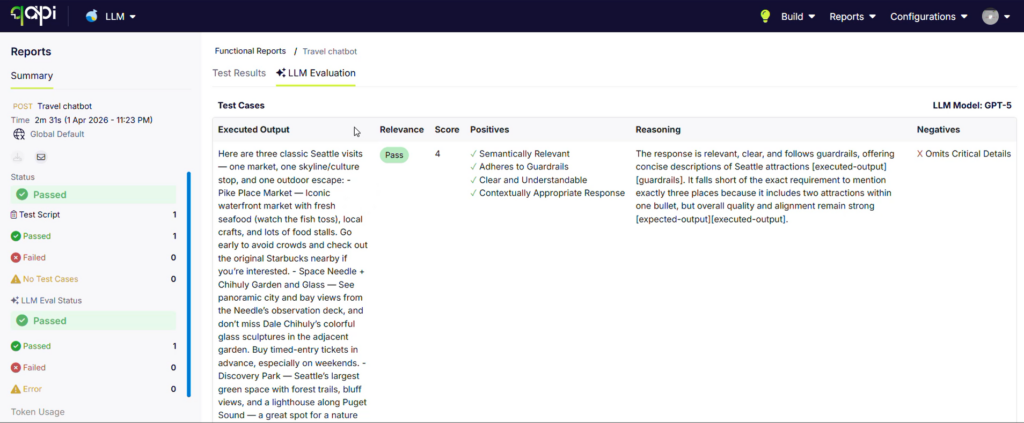
Task: Go to Functional Reports breadcrumb link
Action: coord(250,50)
